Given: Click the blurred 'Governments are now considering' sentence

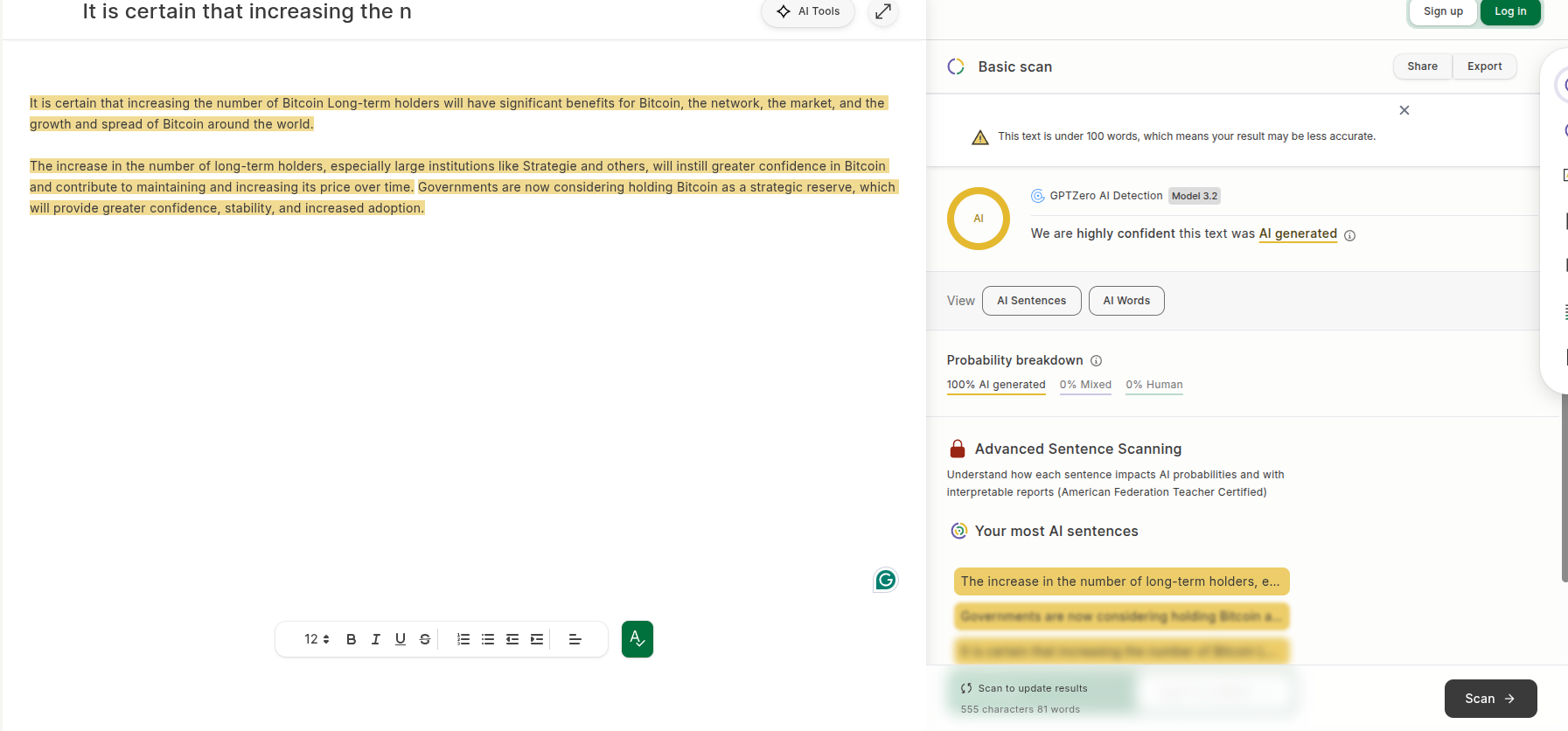Looking at the screenshot, I should click(1121, 616).
